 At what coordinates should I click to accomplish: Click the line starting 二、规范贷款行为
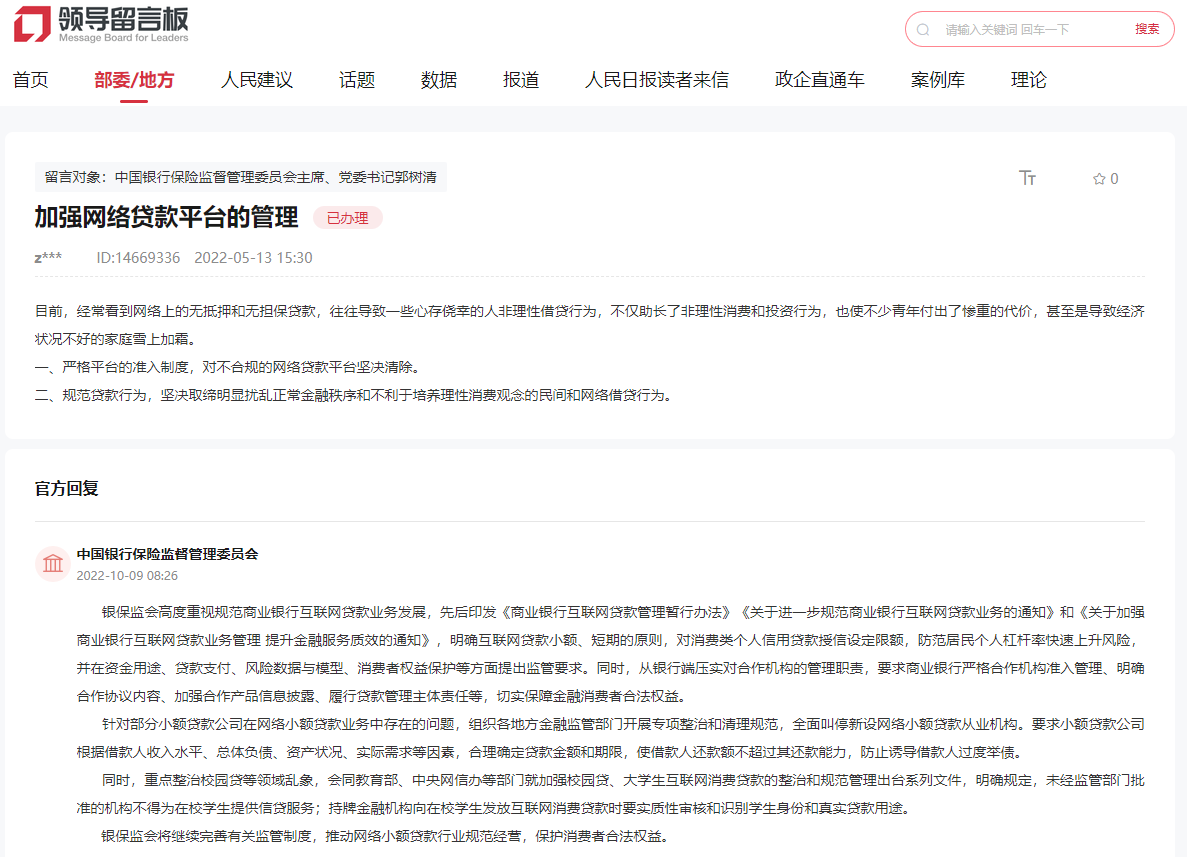pos(354,395)
